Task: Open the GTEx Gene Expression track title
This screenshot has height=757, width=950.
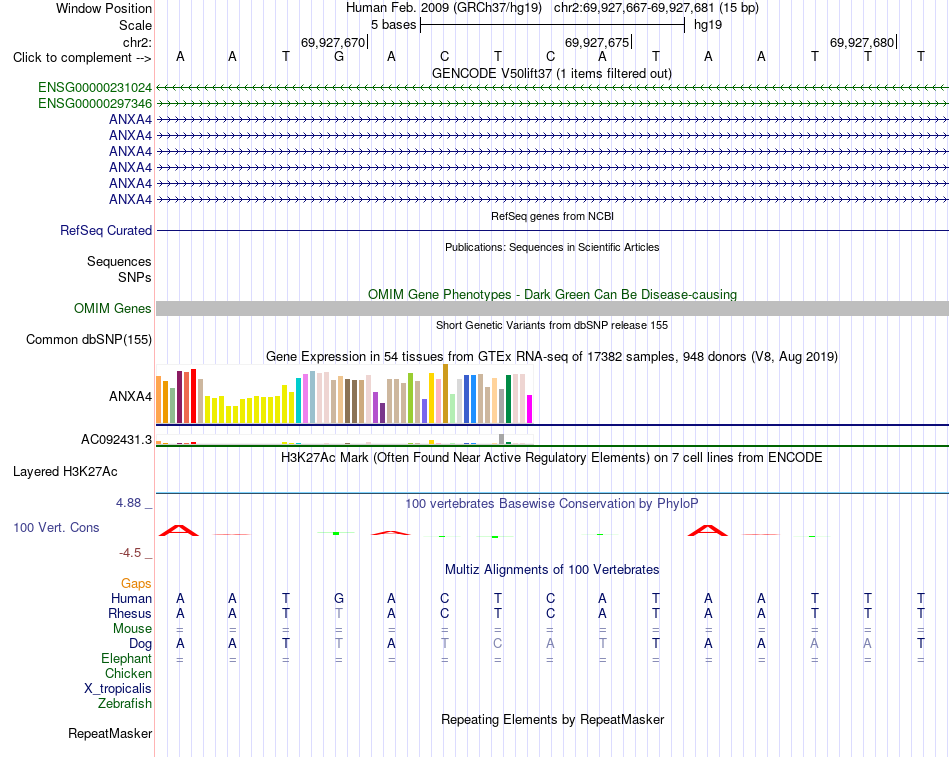Action: [552, 356]
